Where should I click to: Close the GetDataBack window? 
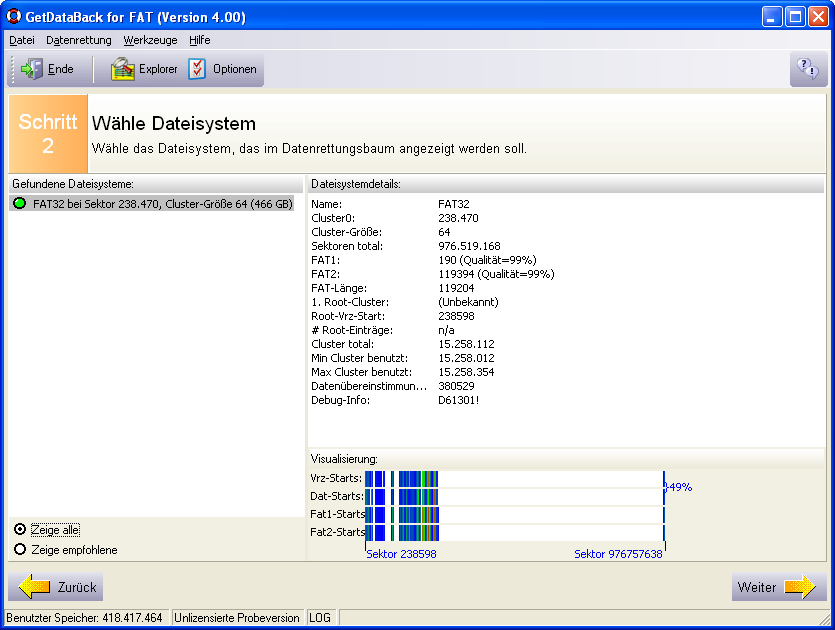tap(818, 17)
